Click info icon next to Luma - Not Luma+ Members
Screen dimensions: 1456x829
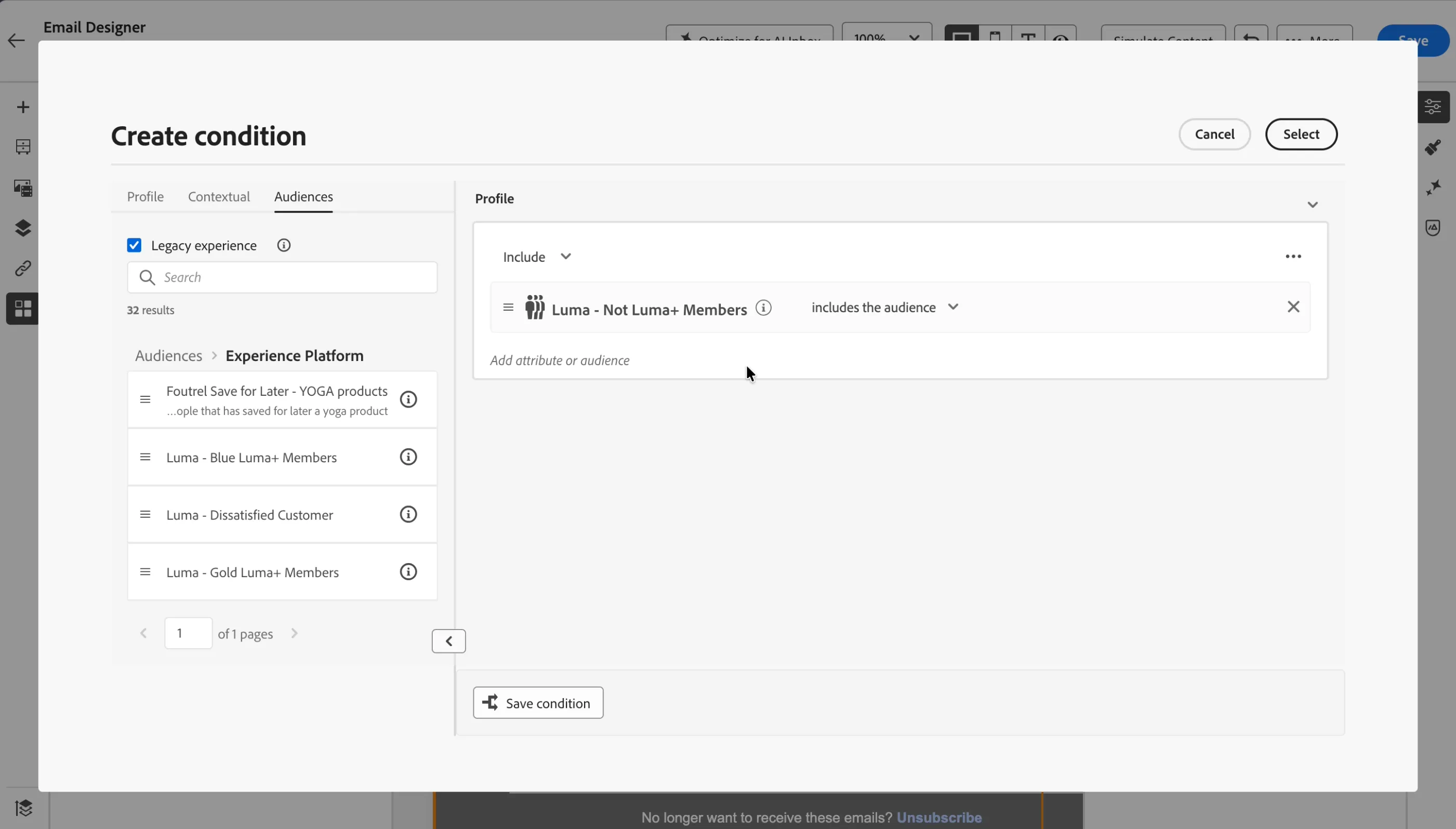[x=763, y=308]
